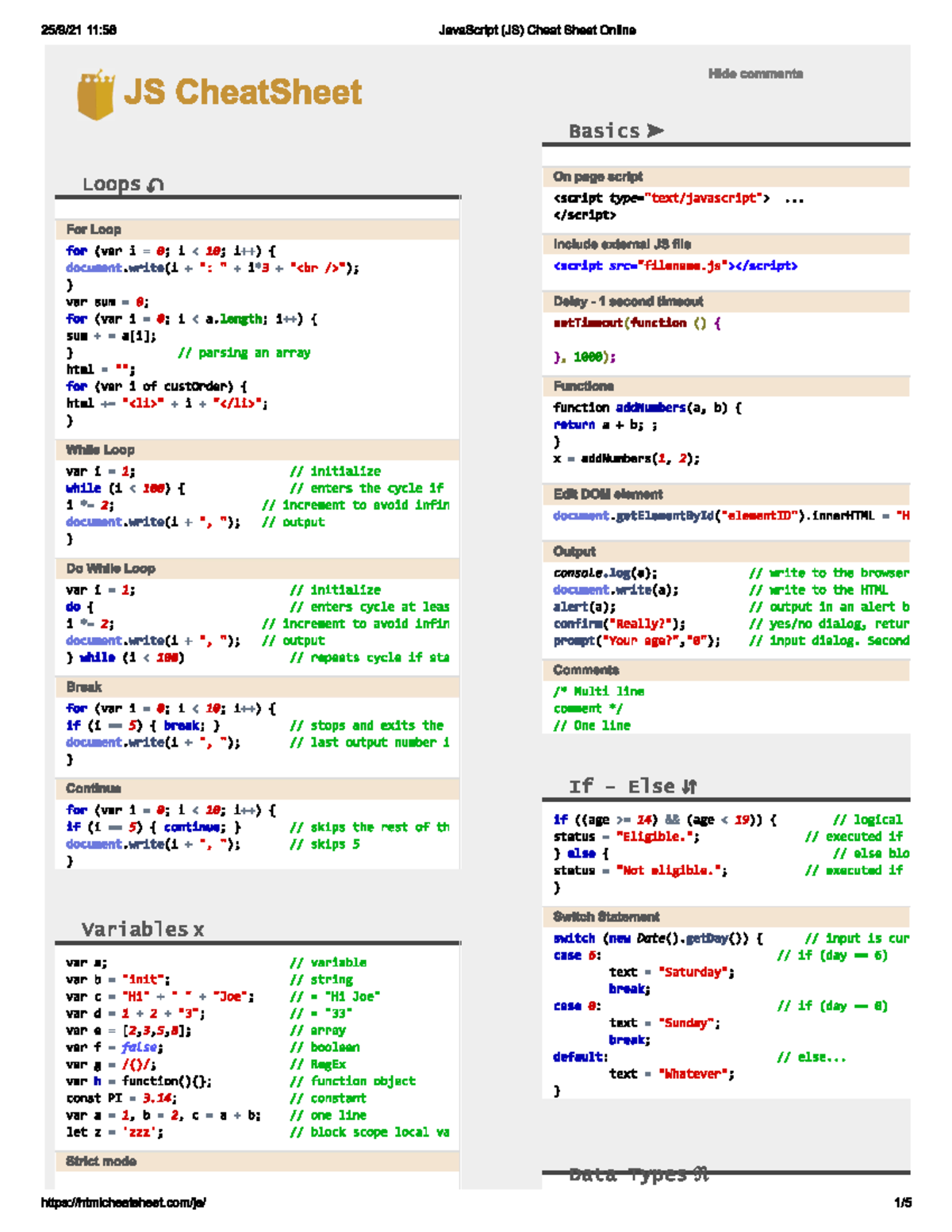Click the Strict mode subsection header
This screenshot has height=1232, width=952.
tap(257, 1161)
